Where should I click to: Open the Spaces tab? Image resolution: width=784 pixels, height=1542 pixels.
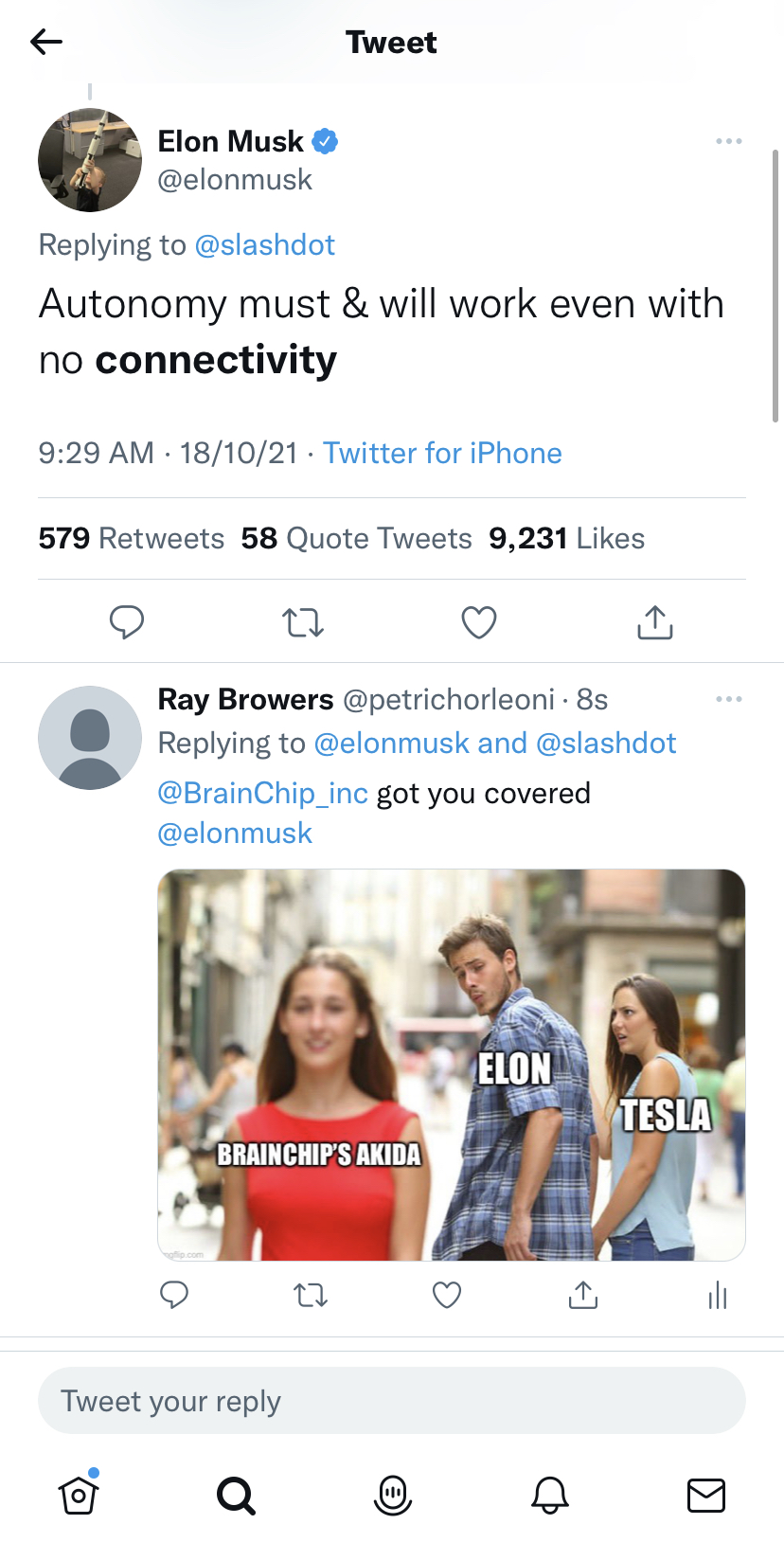[x=392, y=1496]
